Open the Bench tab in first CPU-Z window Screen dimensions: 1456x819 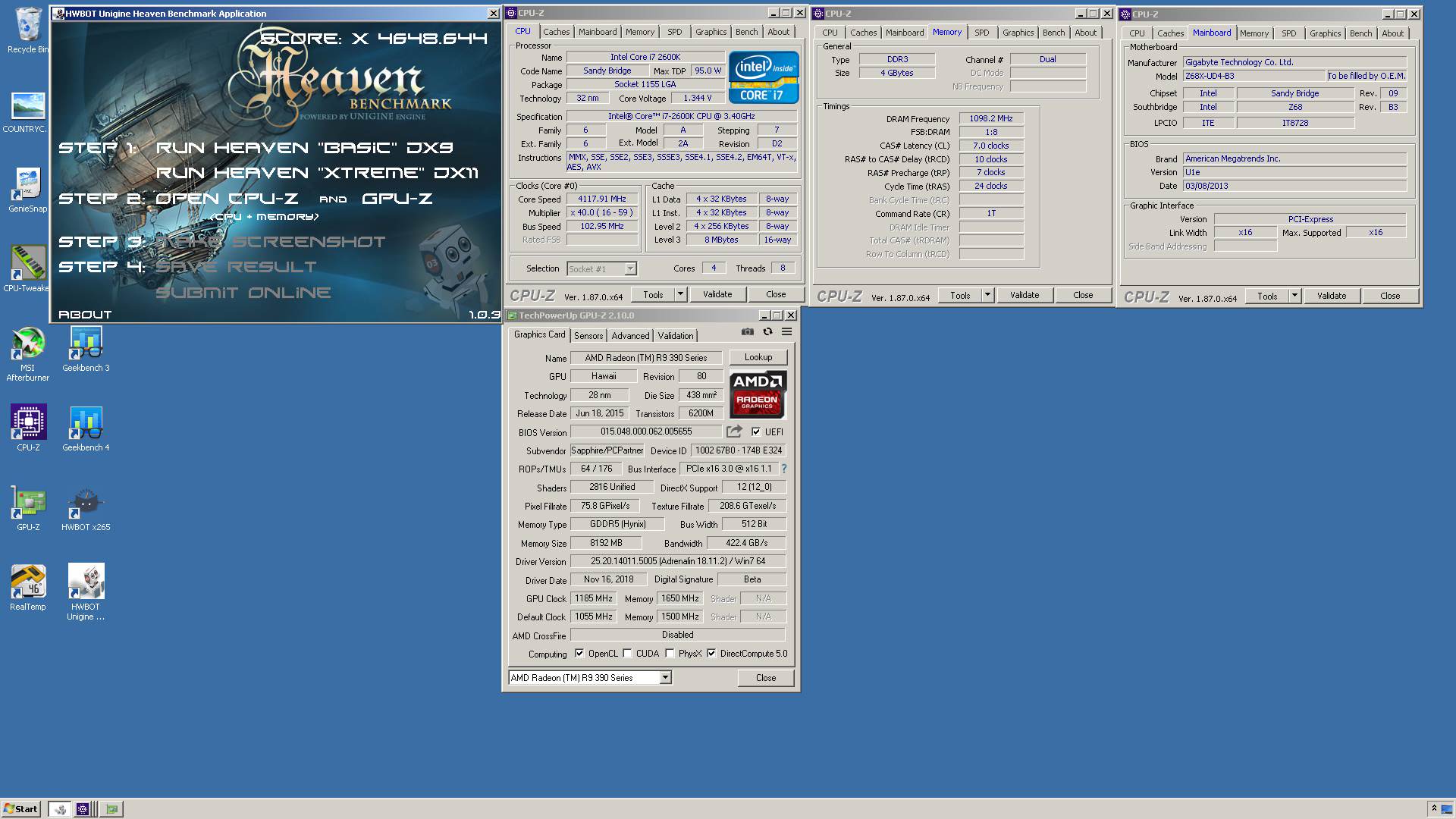point(746,32)
